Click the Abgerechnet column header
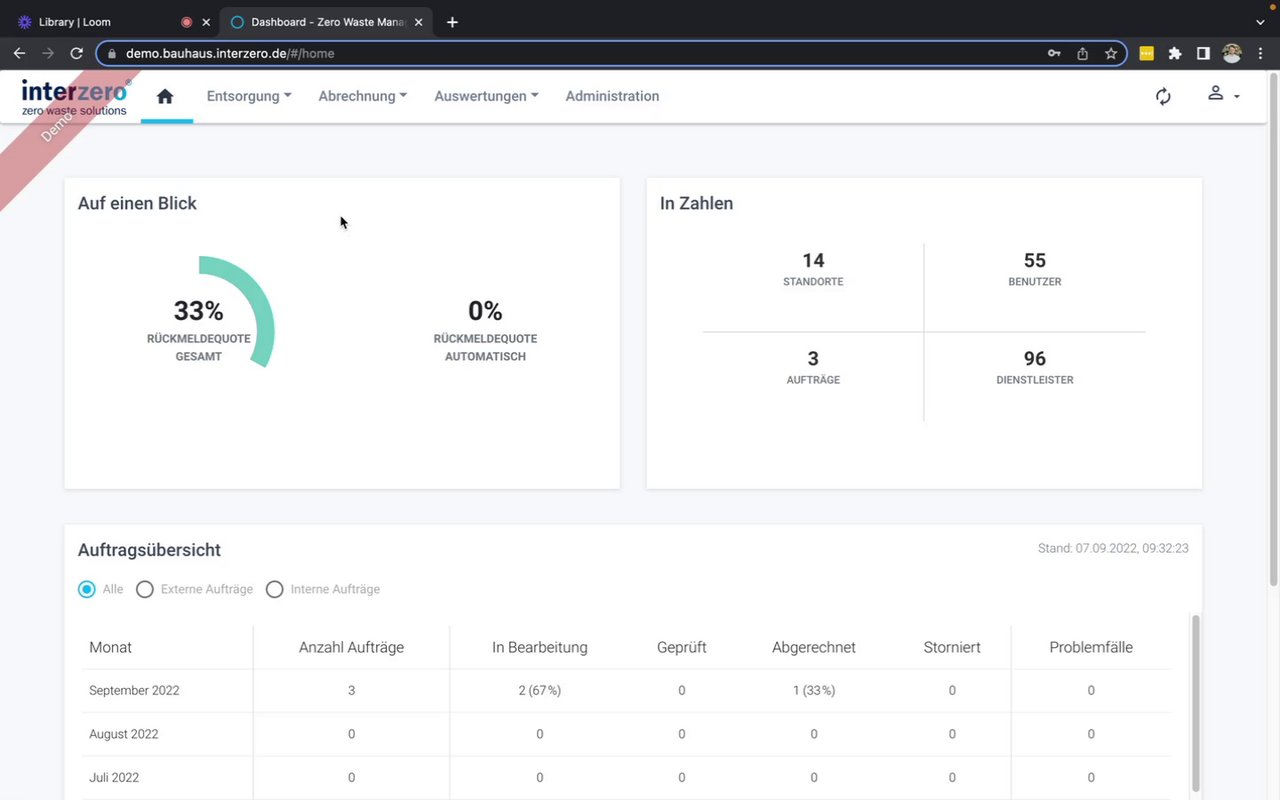The image size is (1280, 800). click(x=814, y=647)
